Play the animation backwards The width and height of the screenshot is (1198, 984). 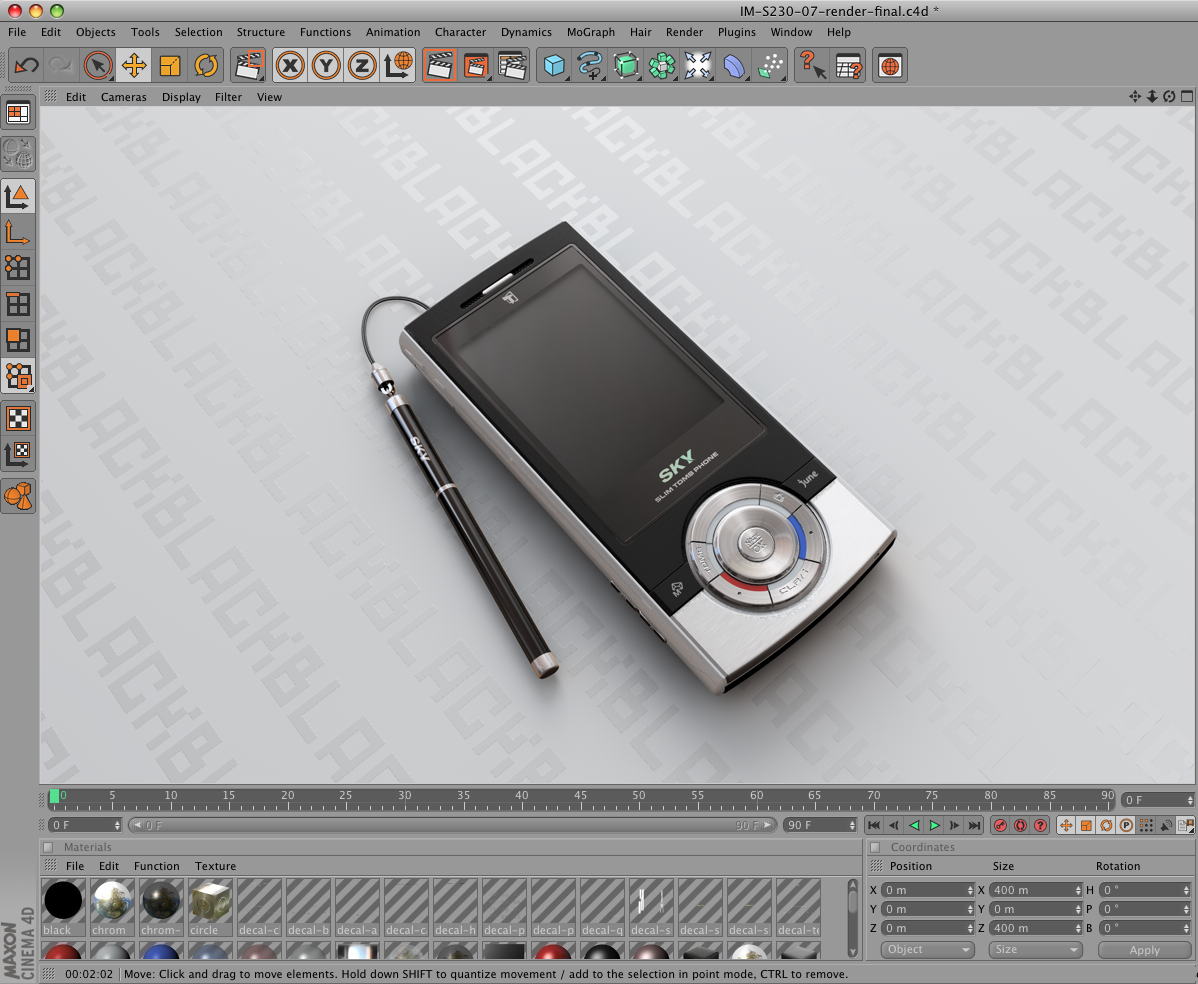(x=914, y=825)
